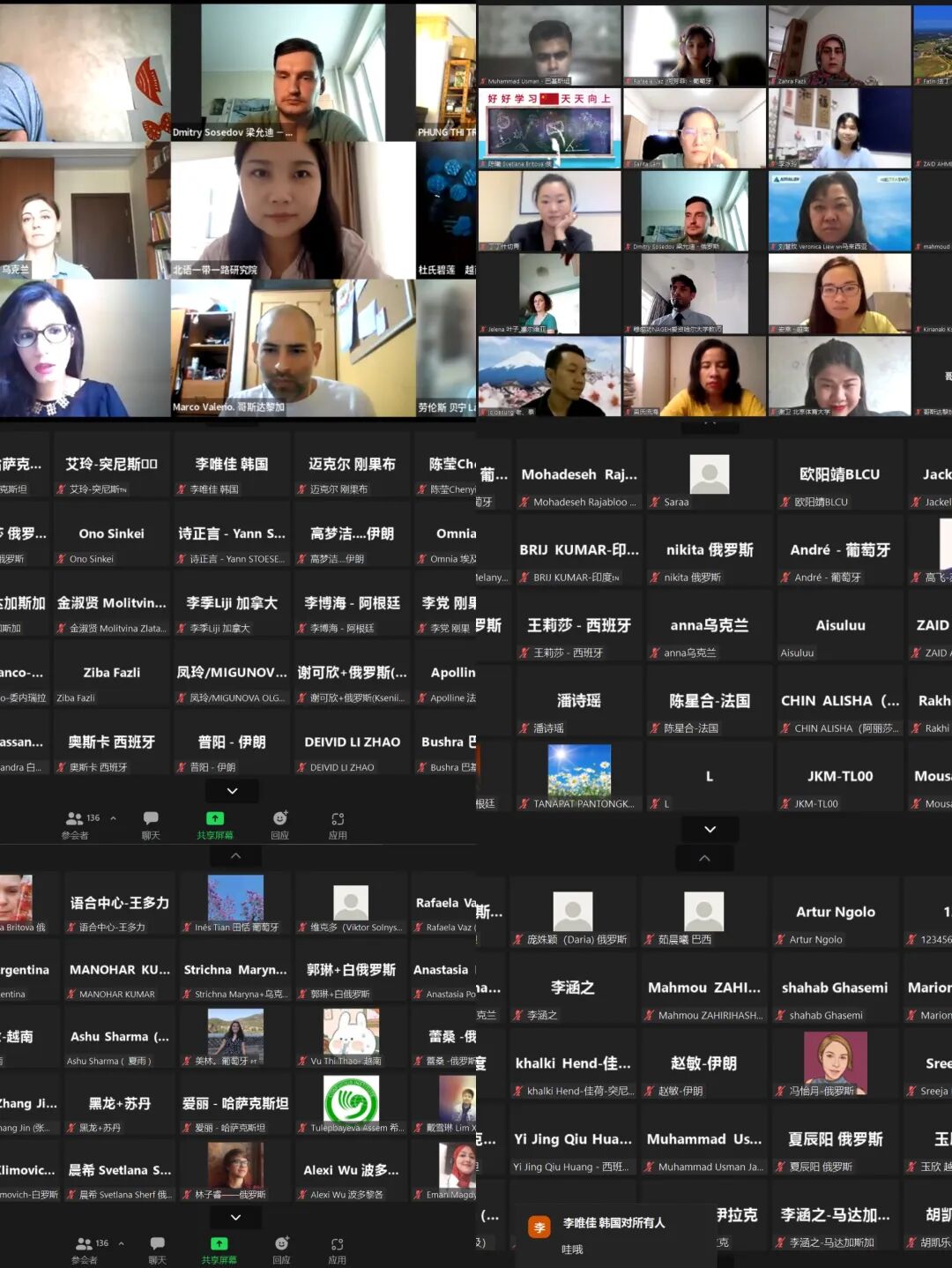Viewport: 952px width, 1268px height.
Task: Click muted mic icon on Ono Sinkei tile
Action: [x=61, y=559]
